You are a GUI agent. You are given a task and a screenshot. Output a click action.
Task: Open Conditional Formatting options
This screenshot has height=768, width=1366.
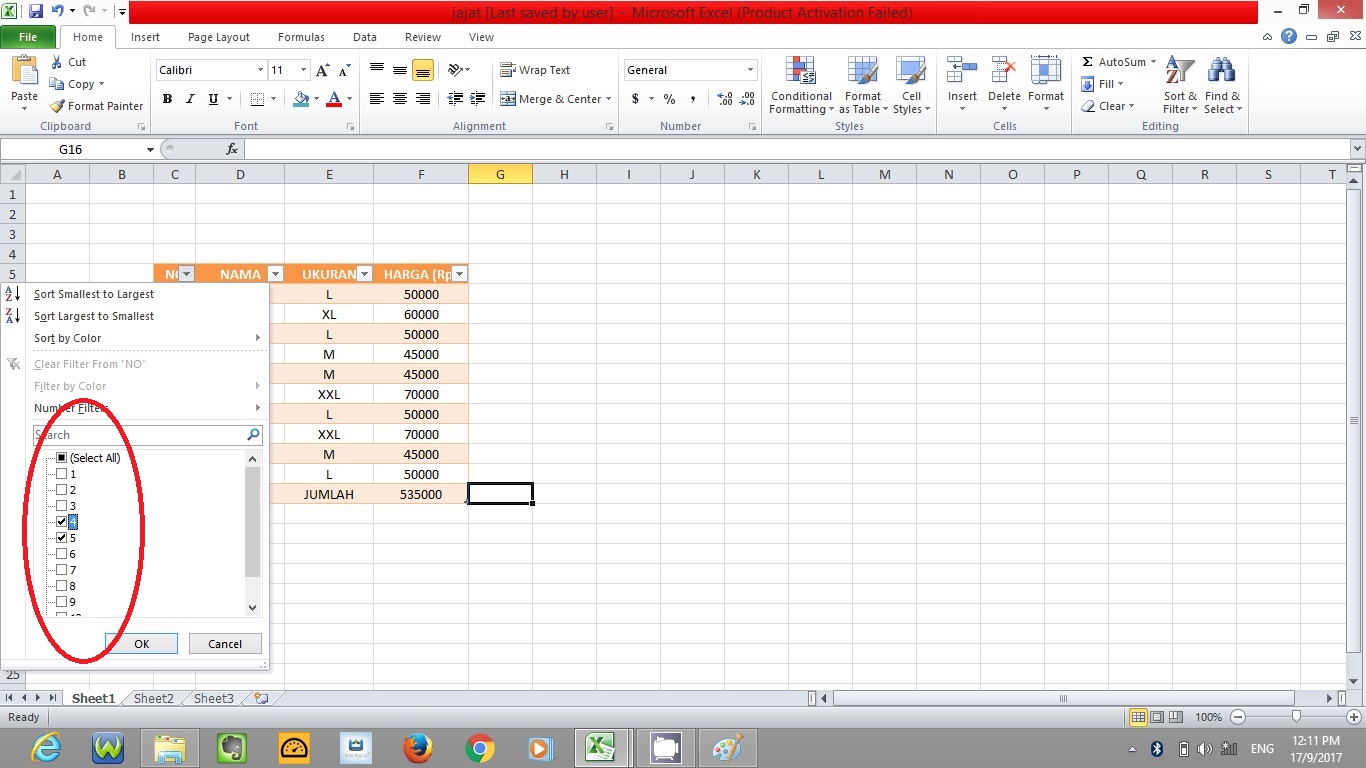click(800, 85)
